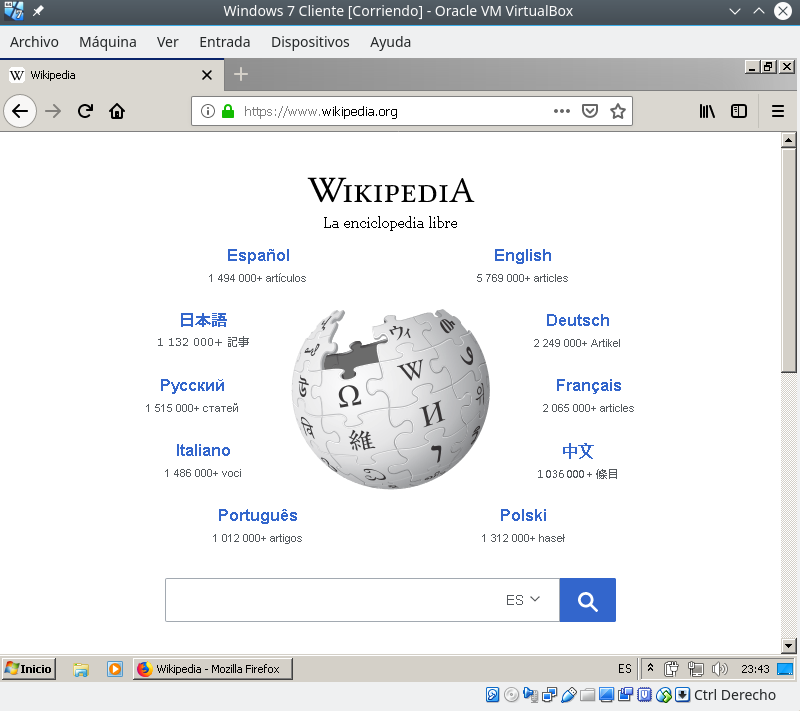This screenshot has height=711, width=800.
Task: Click the VirtualBox CPU features indicator
Action: tap(645, 695)
